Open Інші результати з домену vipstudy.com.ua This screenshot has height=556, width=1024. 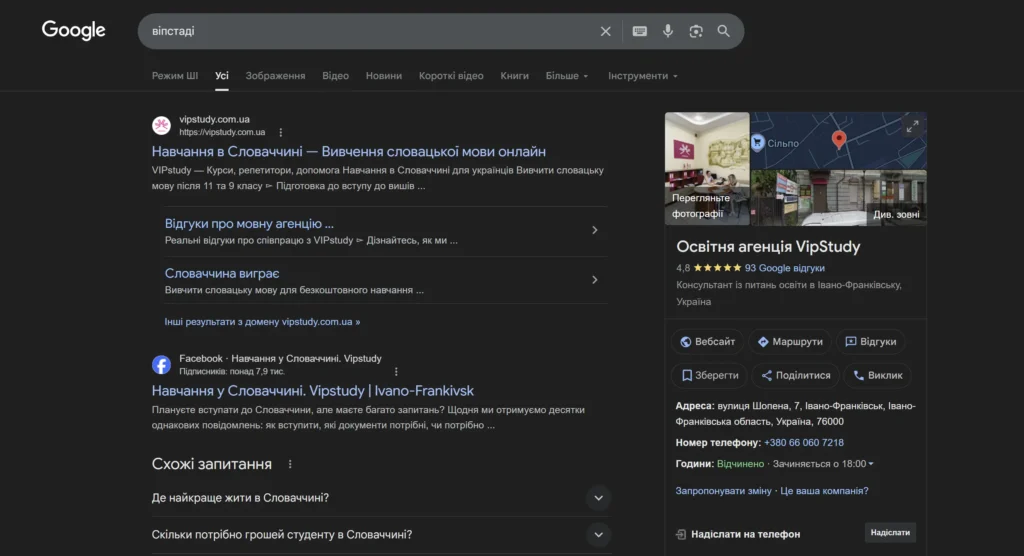point(262,322)
